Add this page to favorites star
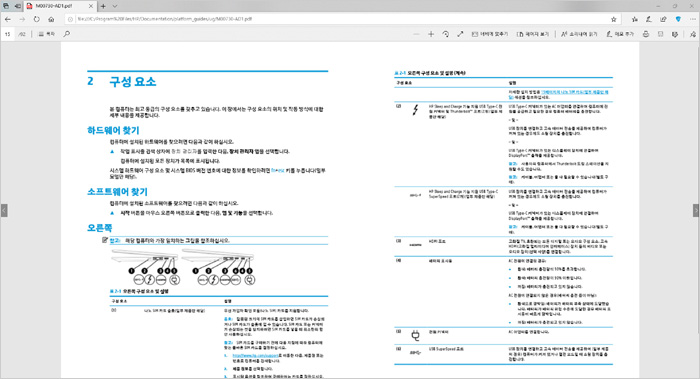Image resolution: width=700 pixels, height=379 pixels. [614, 19]
